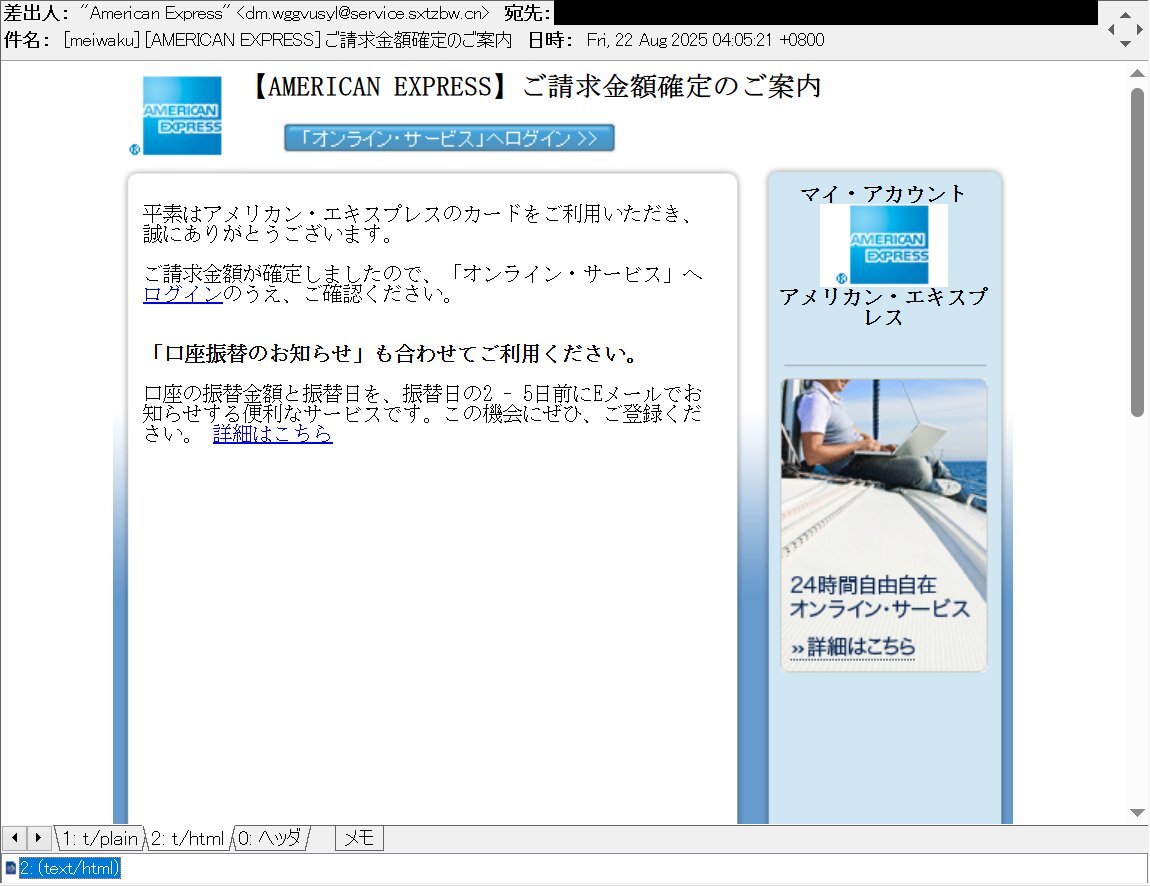Click the date Fri, 22 Aug 2025 04:05:21 +0800
Image resolution: width=1150 pixels, height=886 pixels.
click(706, 40)
